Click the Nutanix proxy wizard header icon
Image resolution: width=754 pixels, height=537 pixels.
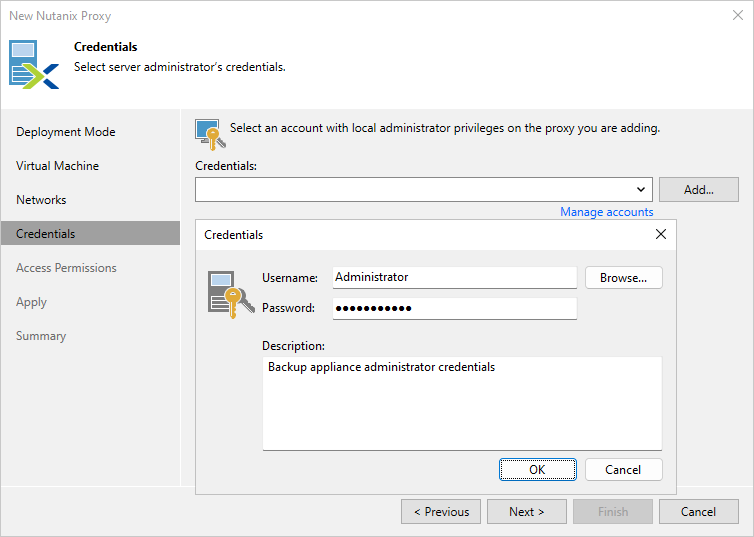(34, 63)
